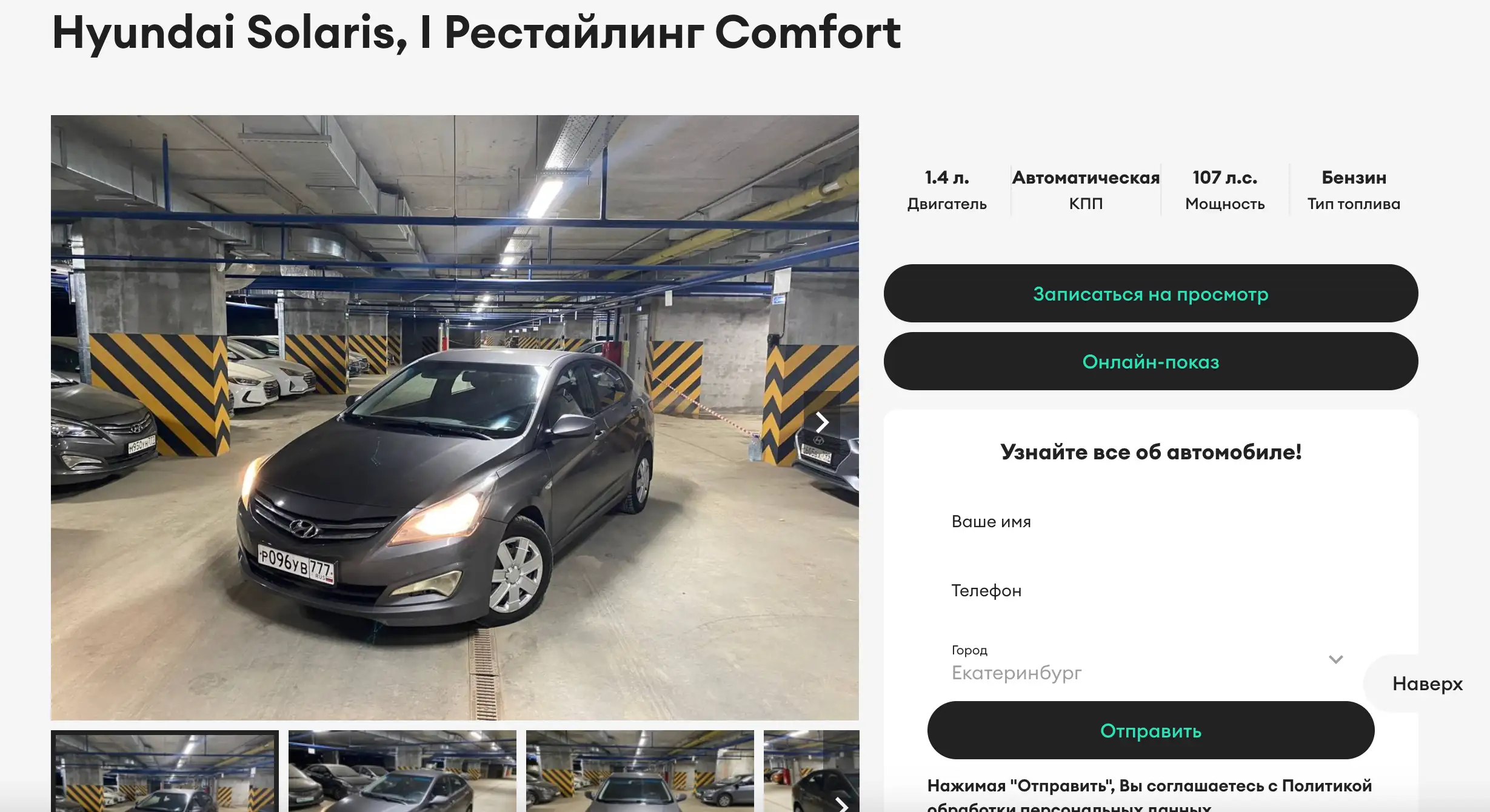Click Бензин Тип топлива spec item
Image resolution: width=1490 pixels, height=812 pixels.
click(x=1354, y=190)
